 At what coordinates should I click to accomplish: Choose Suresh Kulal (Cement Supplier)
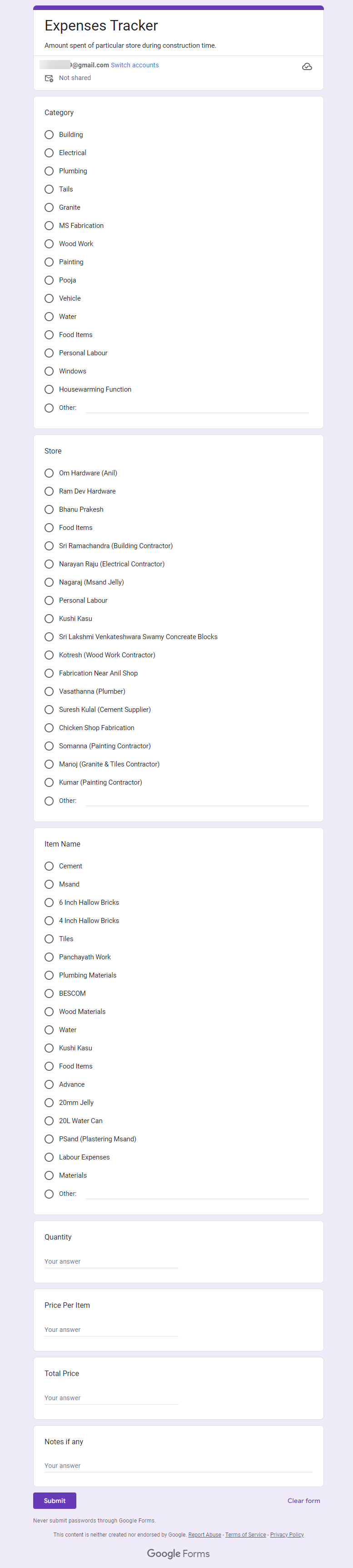pyautogui.click(x=49, y=709)
